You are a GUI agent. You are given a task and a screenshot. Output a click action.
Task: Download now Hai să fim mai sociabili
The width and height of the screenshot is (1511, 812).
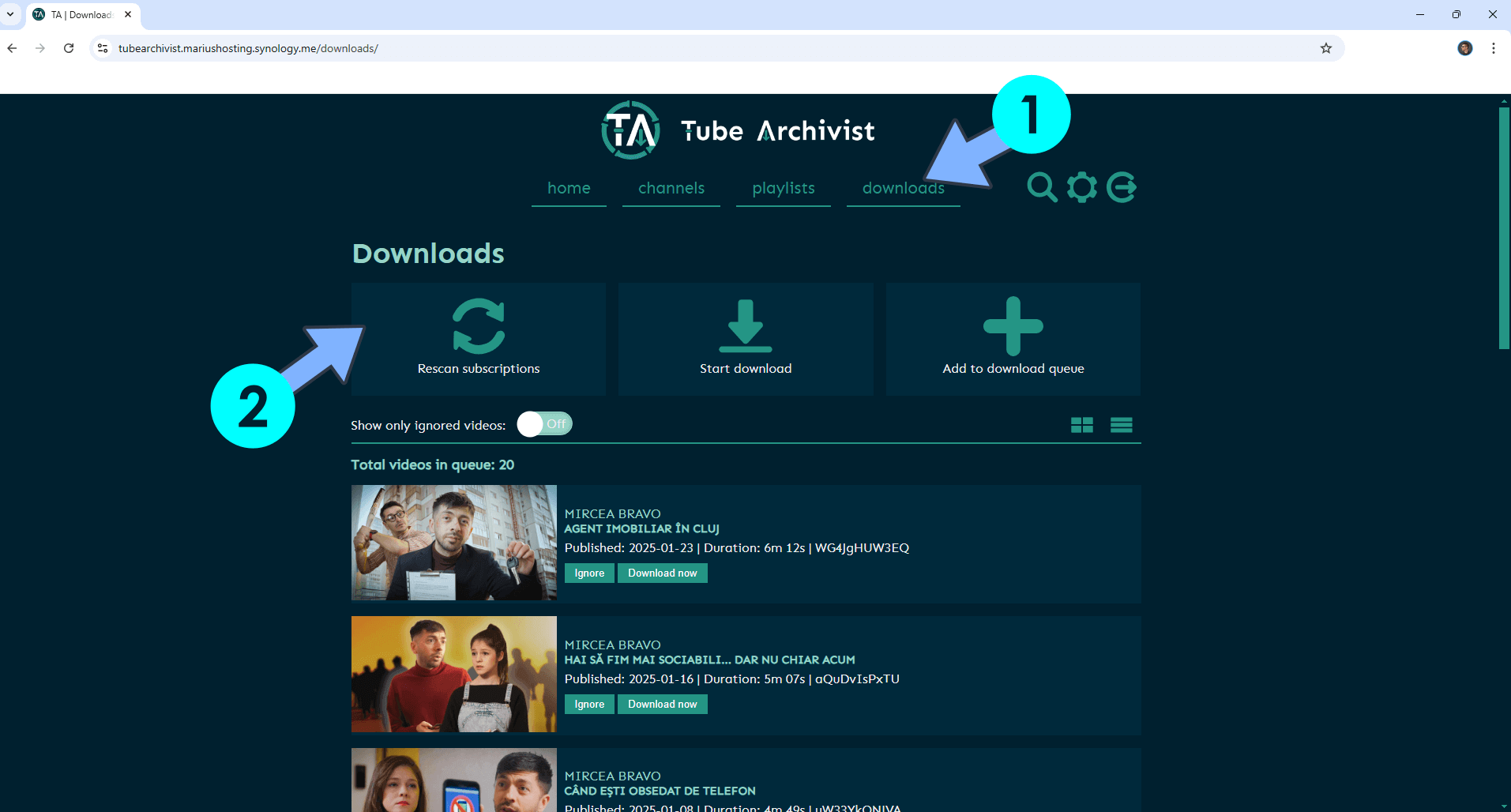point(663,705)
